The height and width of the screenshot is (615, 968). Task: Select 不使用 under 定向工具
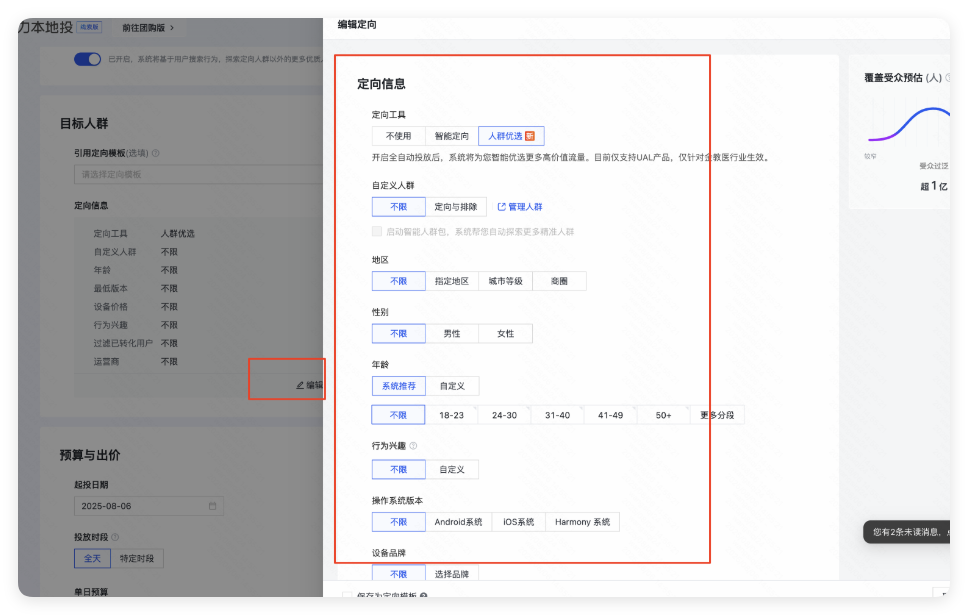point(398,136)
